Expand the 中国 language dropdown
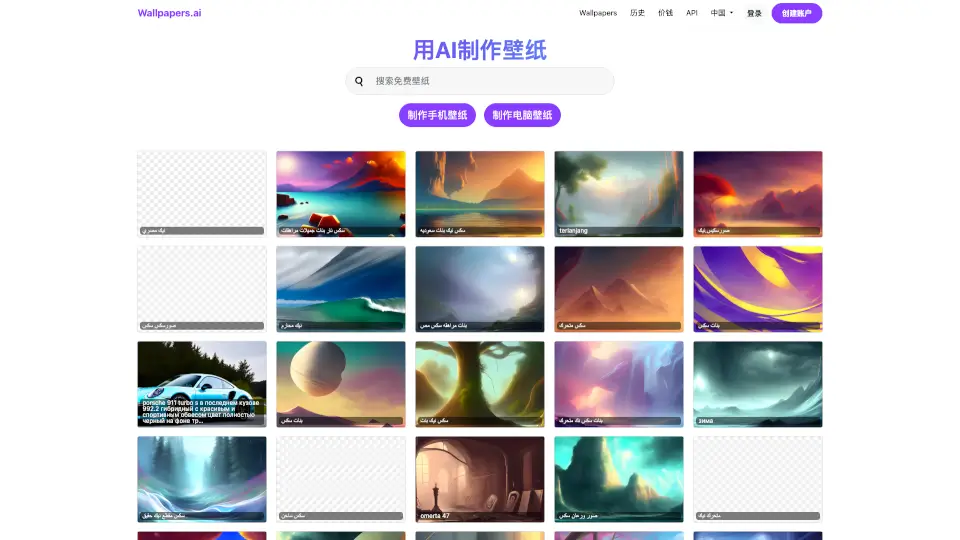The image size is (960, 540). pyautogui.click(x=721, y=13)
